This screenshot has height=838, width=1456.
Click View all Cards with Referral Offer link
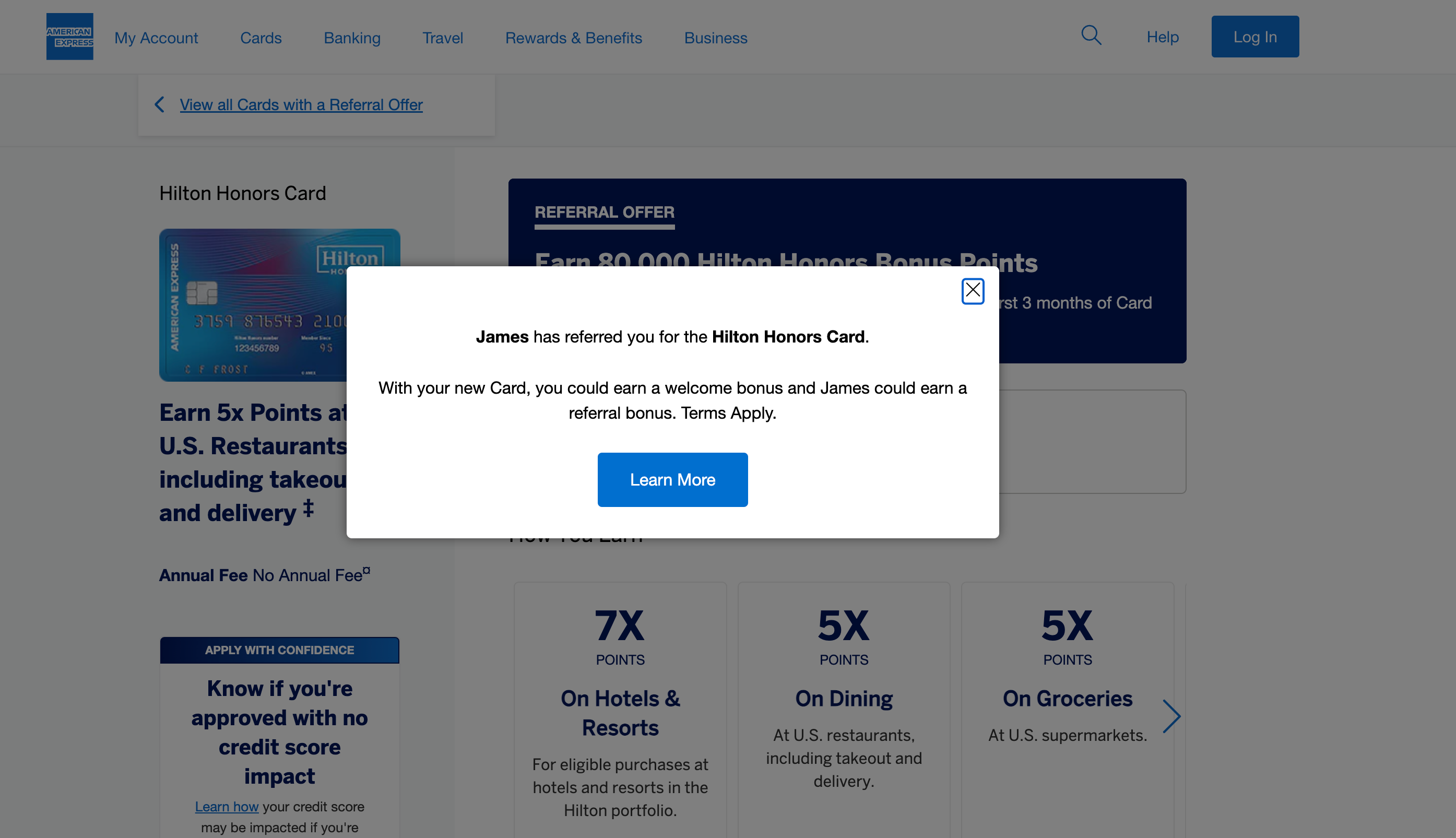301,104
